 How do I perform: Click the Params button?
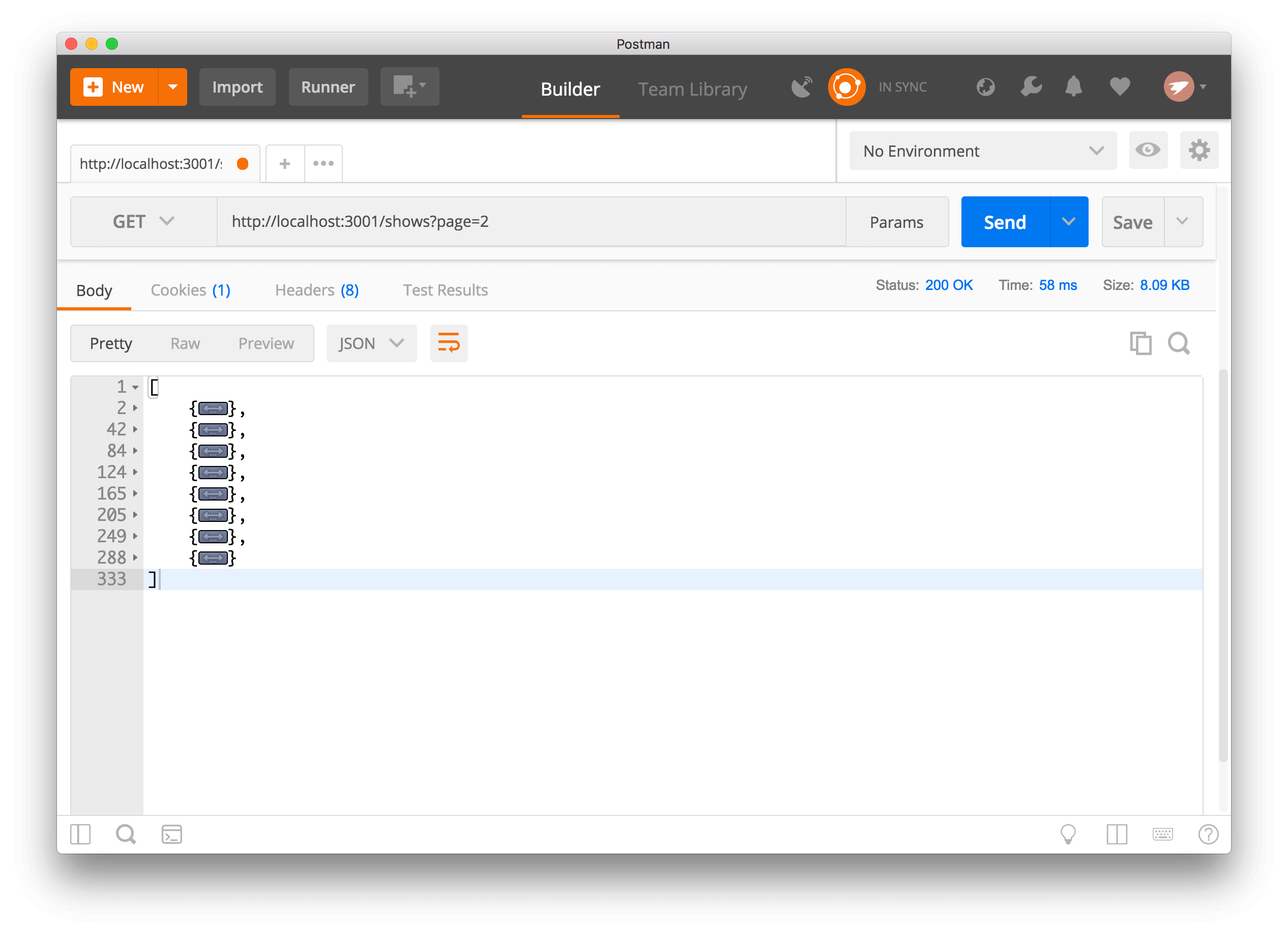coord(897,222)
